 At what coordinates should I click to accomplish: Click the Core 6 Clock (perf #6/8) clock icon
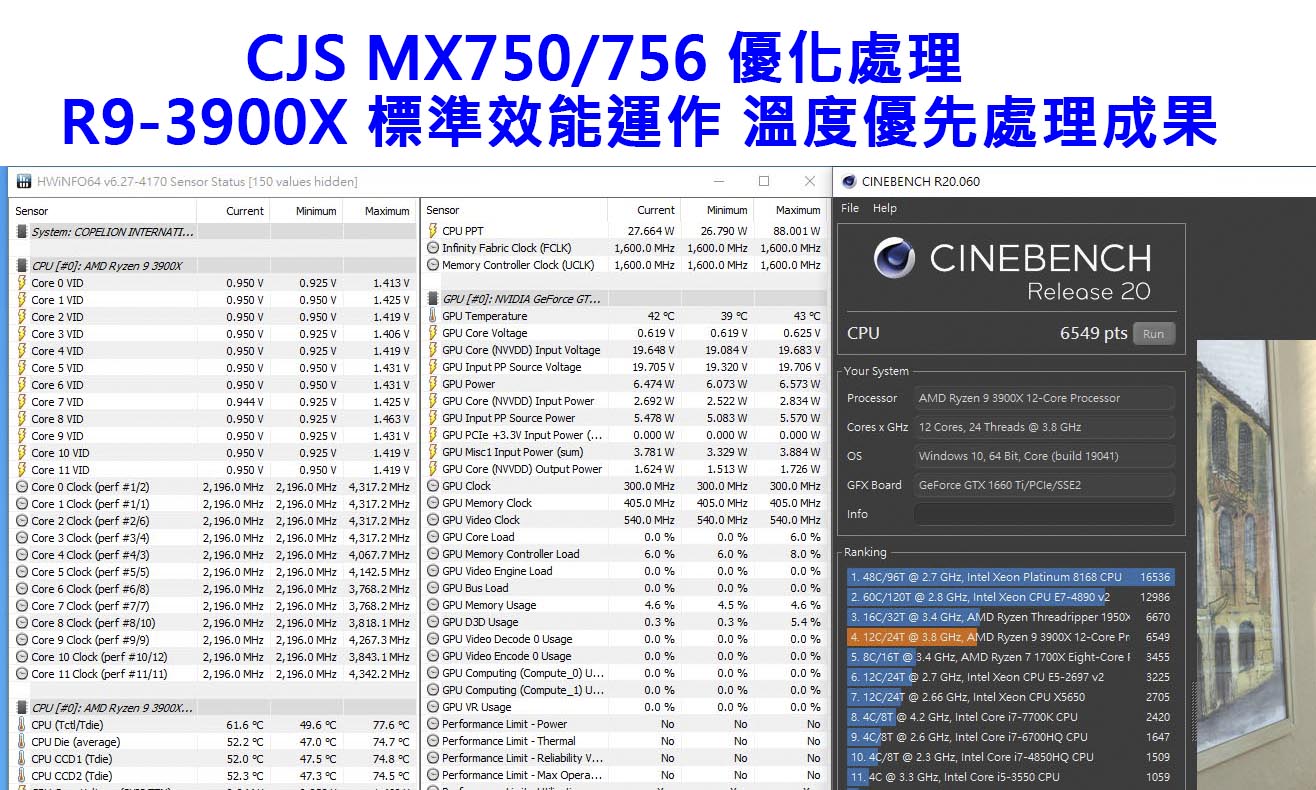(22, 589)
